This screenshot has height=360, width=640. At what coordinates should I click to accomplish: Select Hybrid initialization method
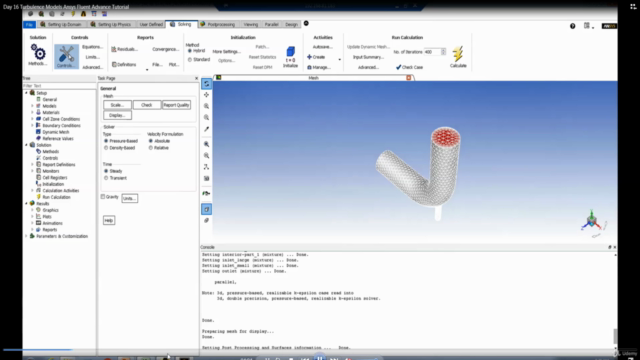196,51
